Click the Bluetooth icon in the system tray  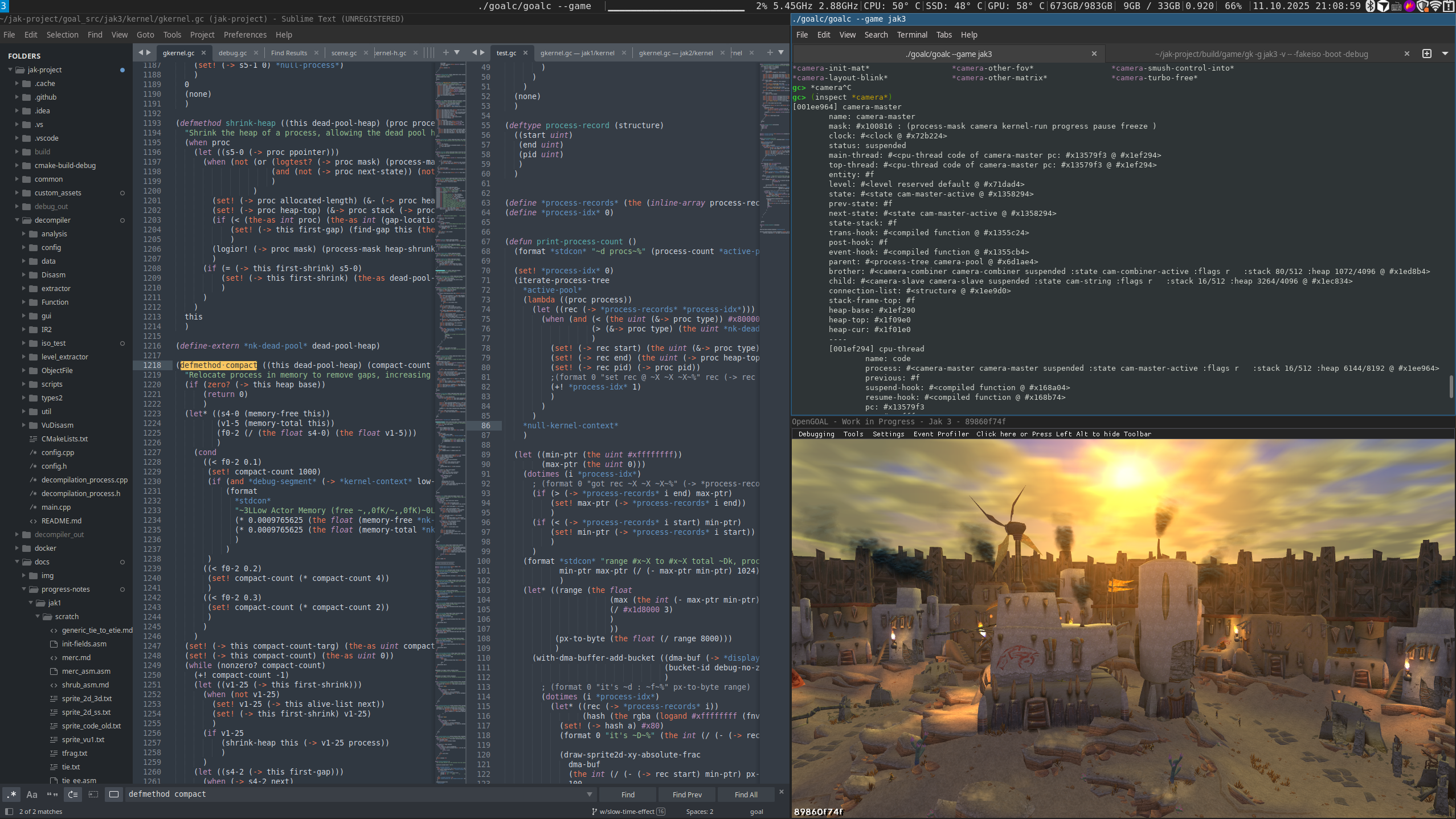[x=1369, y=6]
